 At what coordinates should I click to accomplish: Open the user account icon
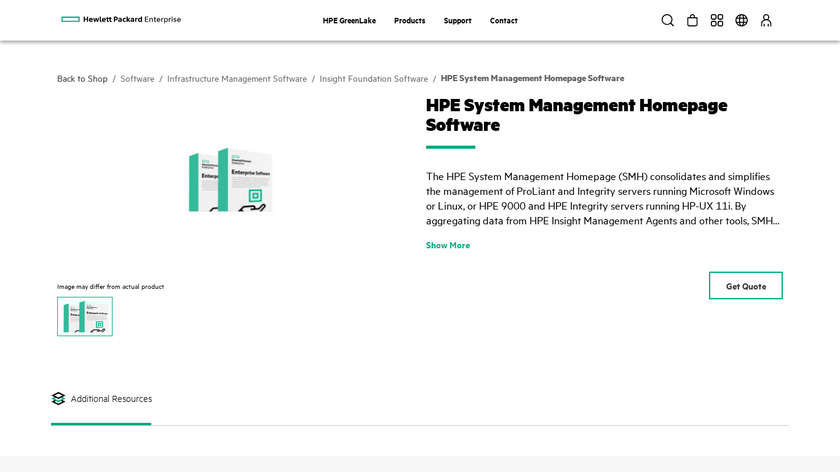coord(766,20)
